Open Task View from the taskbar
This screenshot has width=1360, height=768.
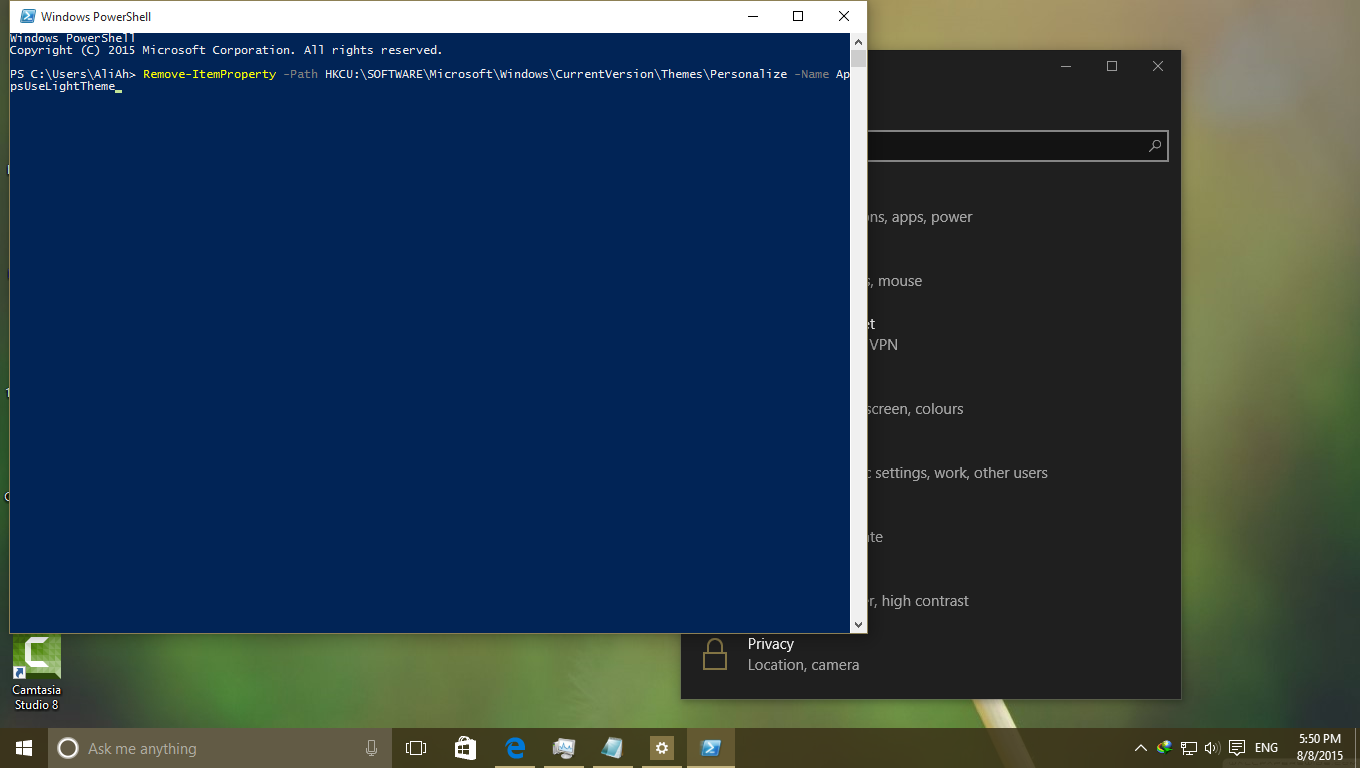(x=416, y=747)
